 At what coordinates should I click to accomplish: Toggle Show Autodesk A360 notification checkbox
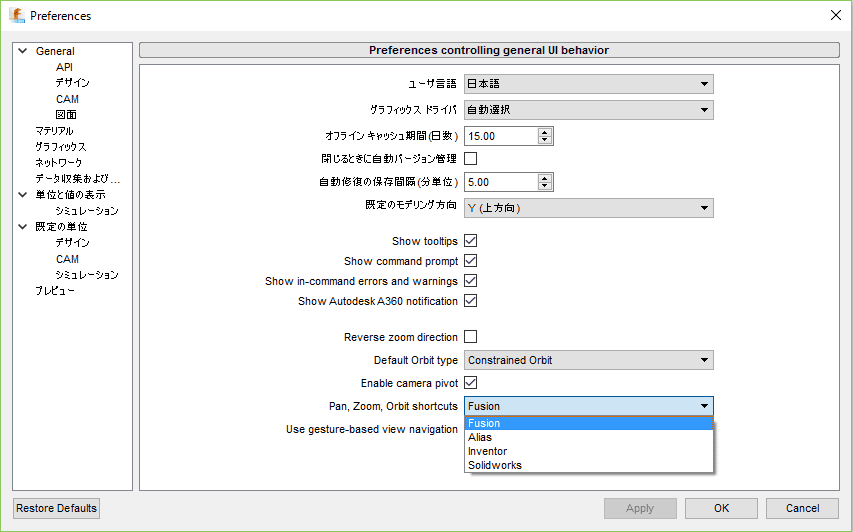pyautogui.click(x=471, y=301)
